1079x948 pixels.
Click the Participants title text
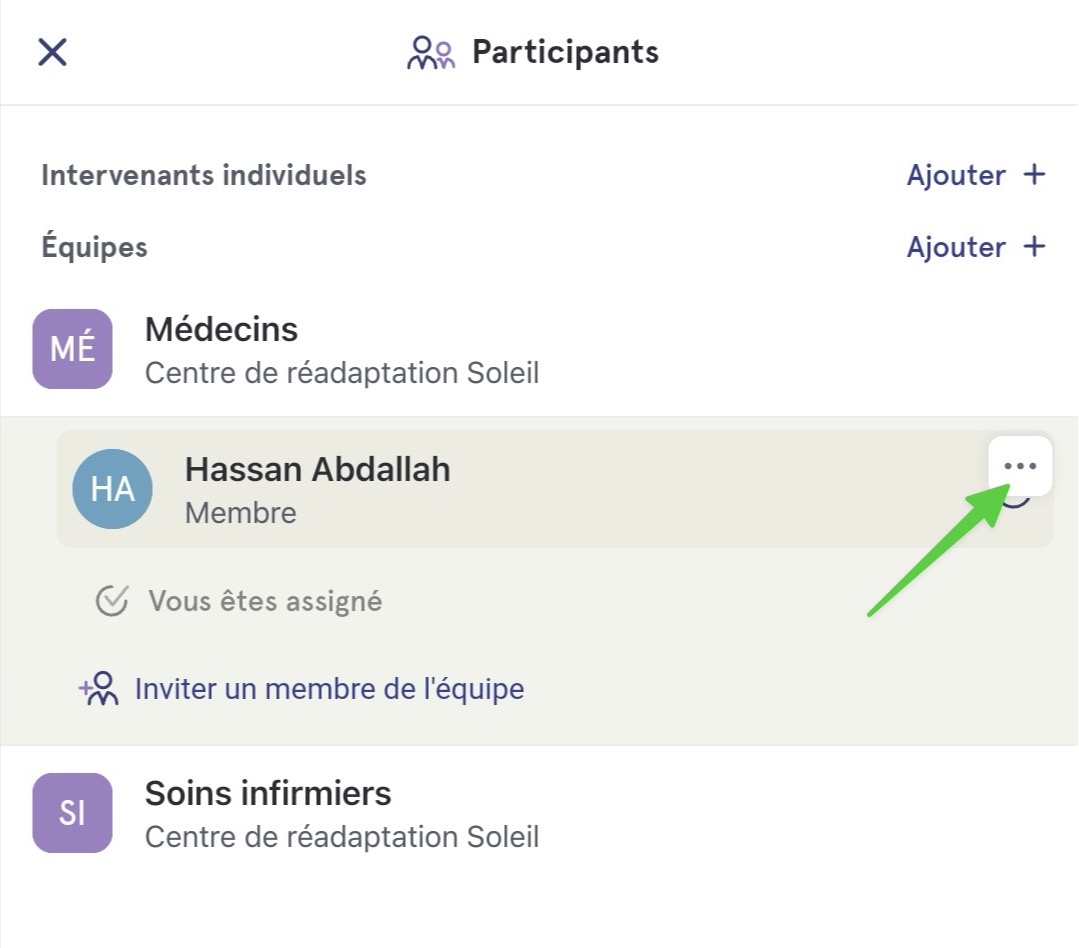pyautogui.click(x=565, y=52)
